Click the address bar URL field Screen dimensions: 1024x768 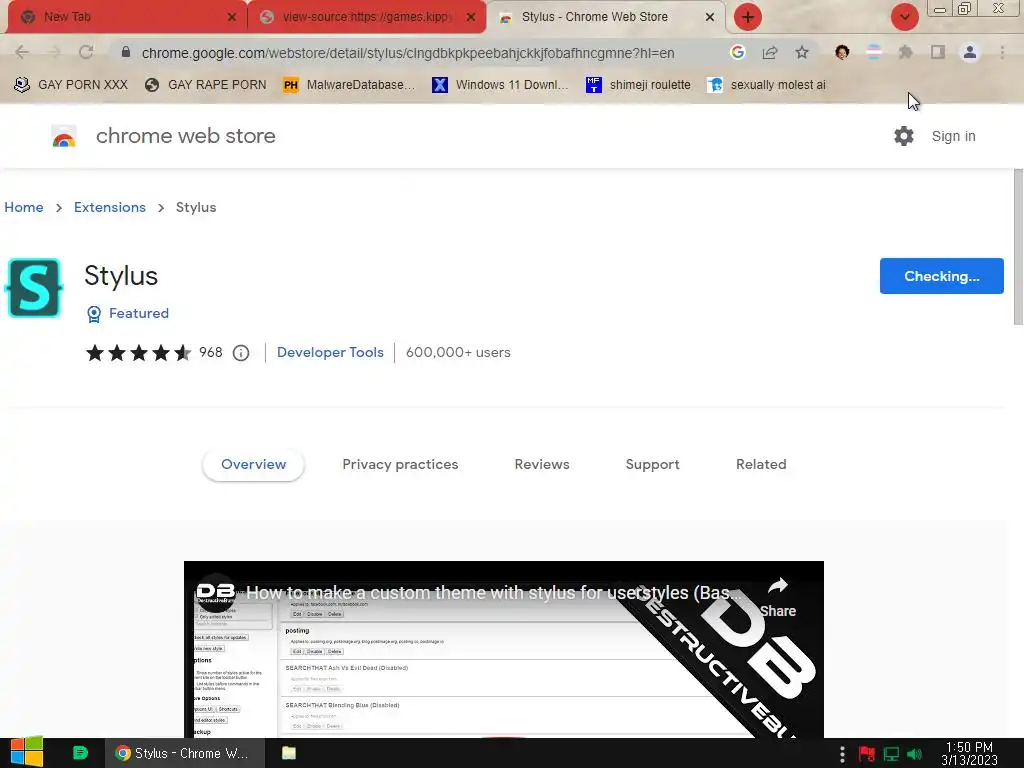(x=408, y=53)
